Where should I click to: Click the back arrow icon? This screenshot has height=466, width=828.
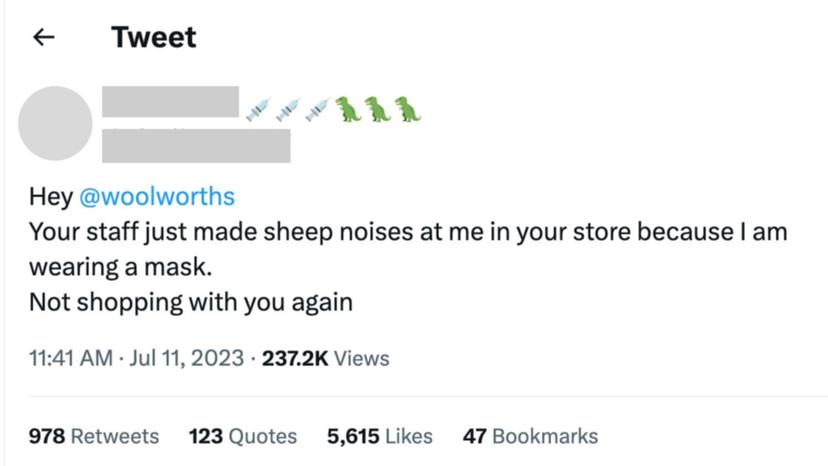(x=42, y=38)
